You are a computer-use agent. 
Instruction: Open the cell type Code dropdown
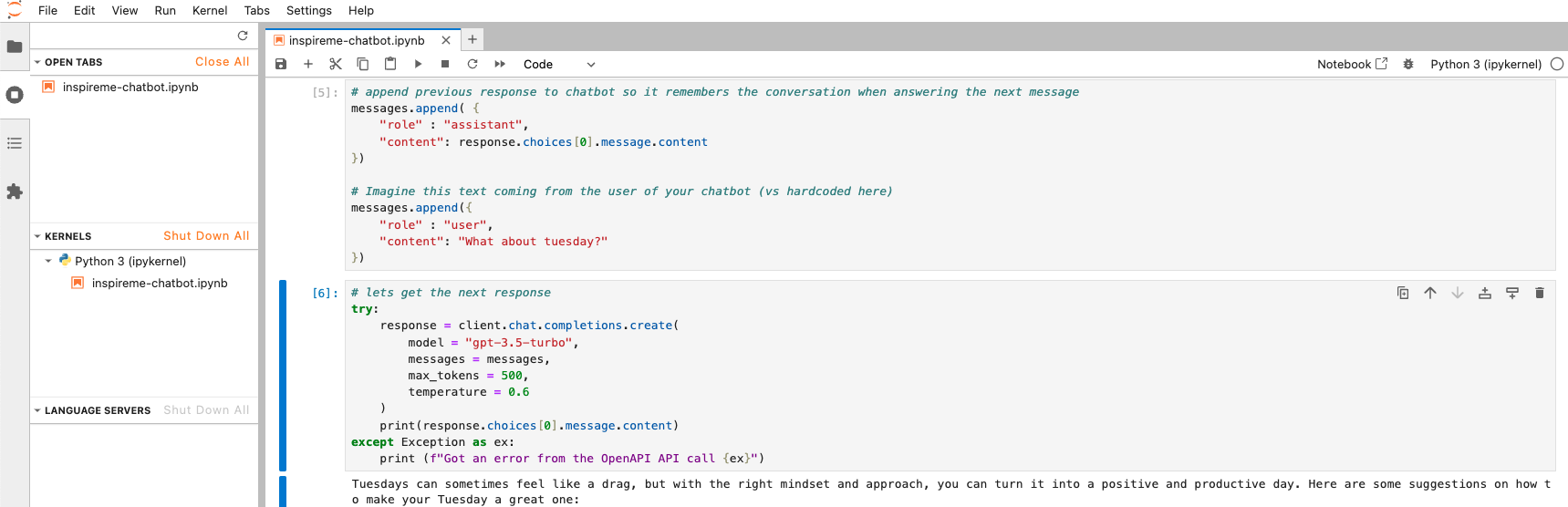click(558, 64)
